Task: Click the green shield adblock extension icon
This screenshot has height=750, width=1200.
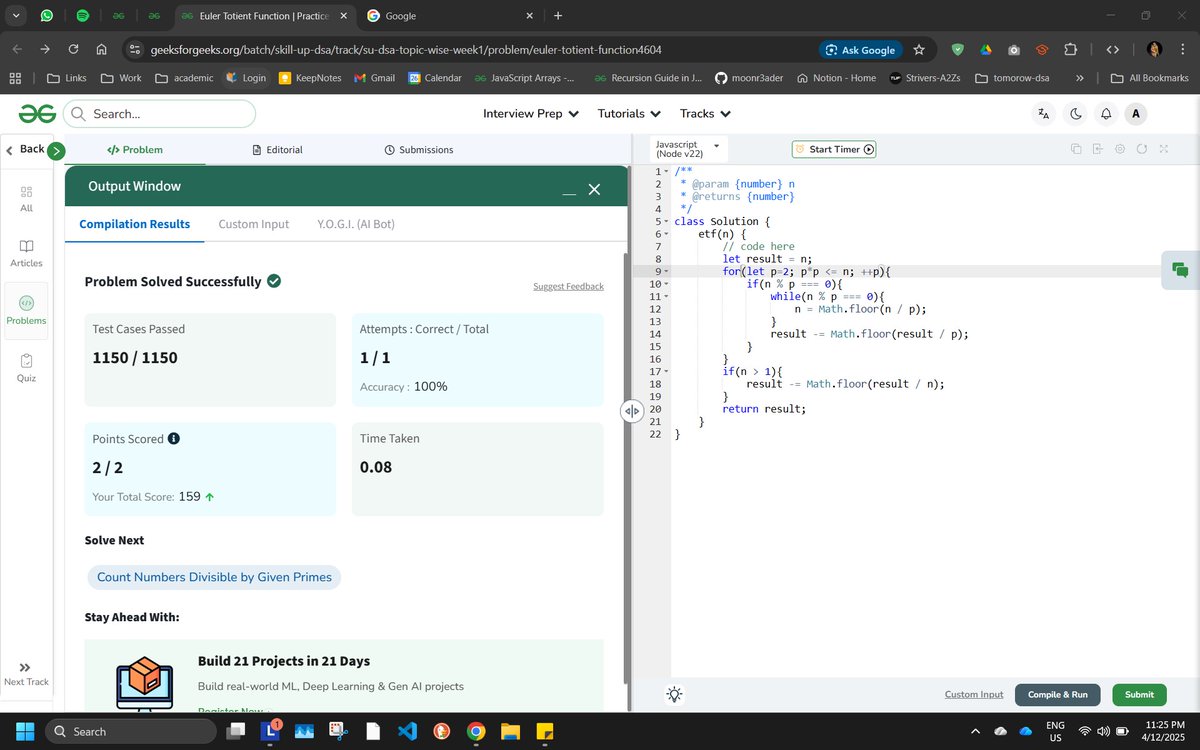Action: coord(957,49)
